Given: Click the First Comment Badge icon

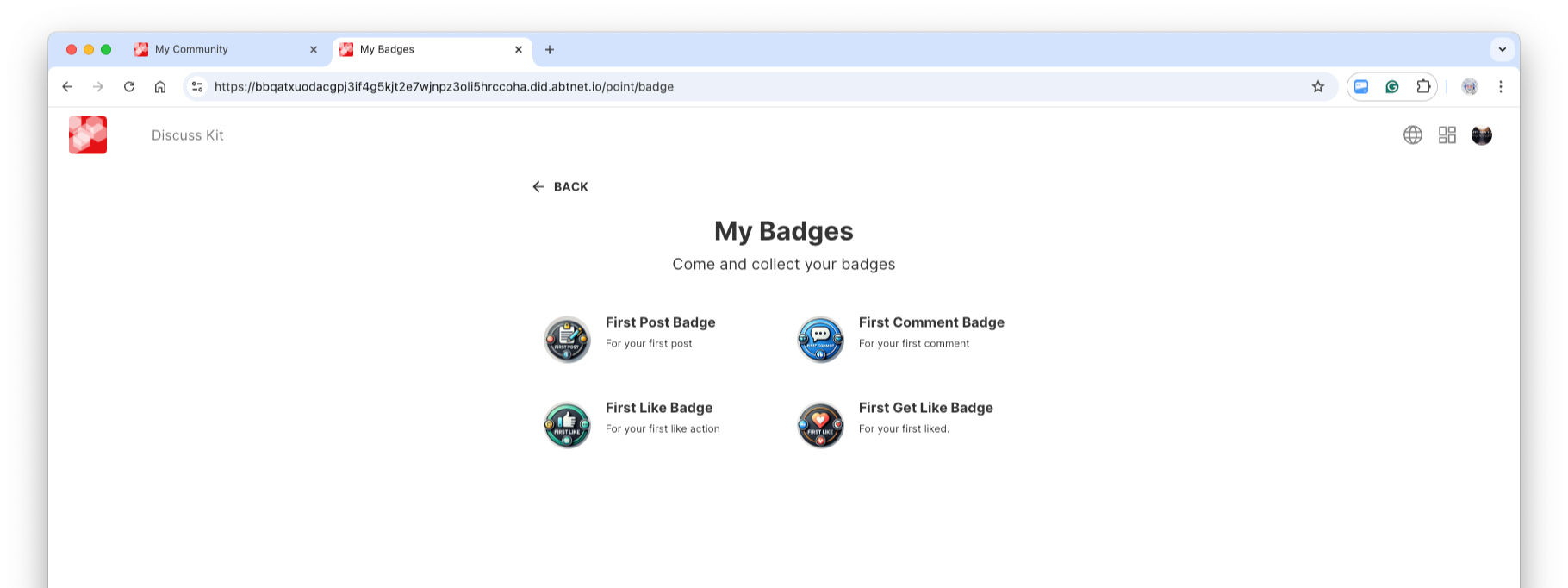Looking at the screenshot, I should (820, 340).
